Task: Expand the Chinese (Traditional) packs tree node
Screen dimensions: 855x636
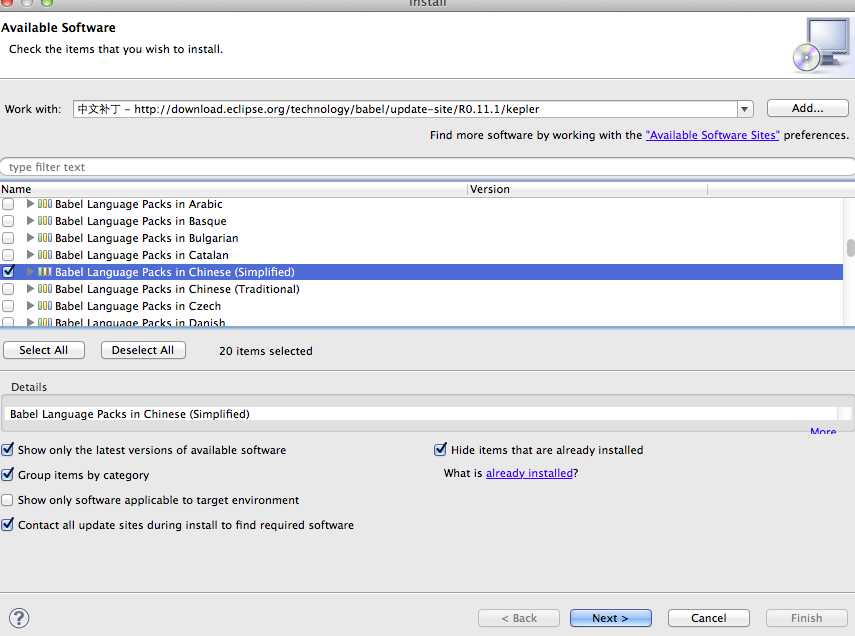Action: [30, 289]
